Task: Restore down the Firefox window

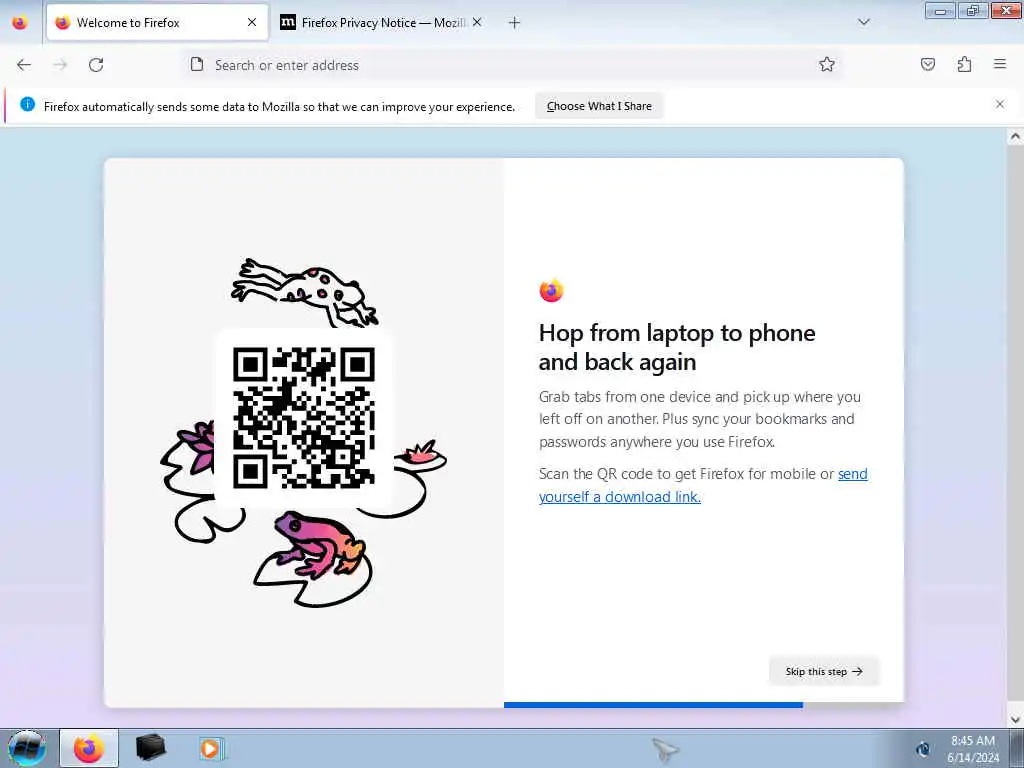Action: 973,11
